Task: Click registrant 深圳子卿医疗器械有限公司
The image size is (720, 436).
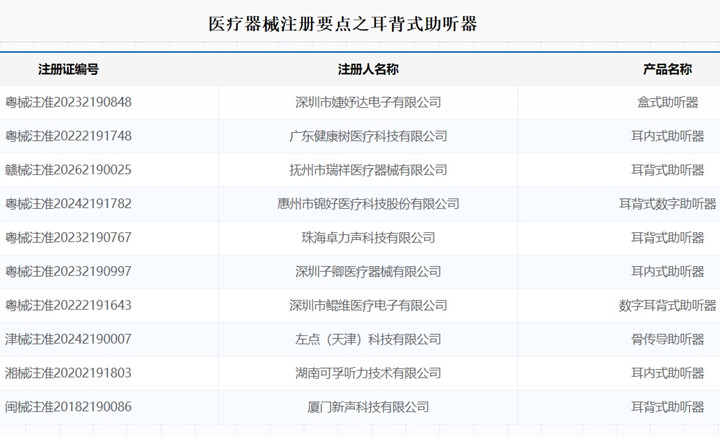Action: [x=368, y=271]
